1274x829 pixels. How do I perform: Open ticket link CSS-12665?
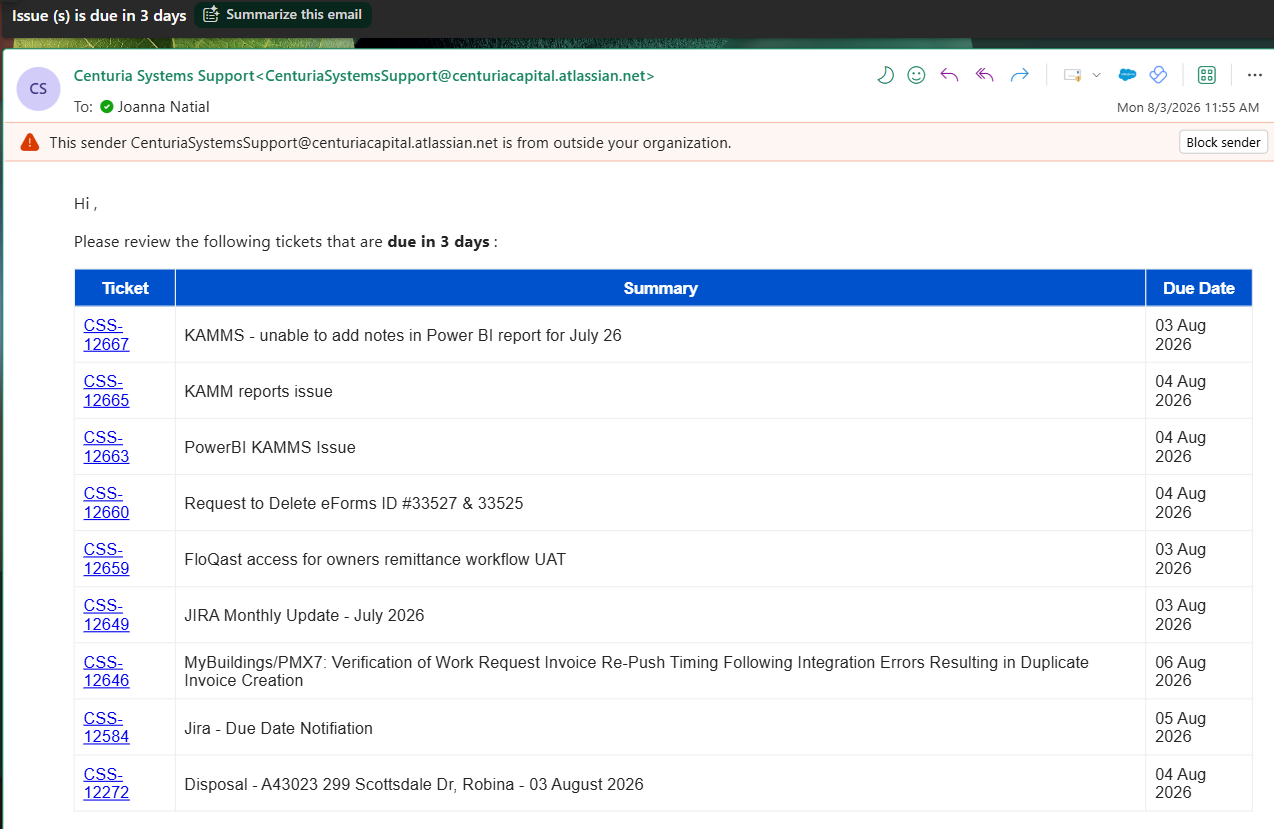point(106,391)
